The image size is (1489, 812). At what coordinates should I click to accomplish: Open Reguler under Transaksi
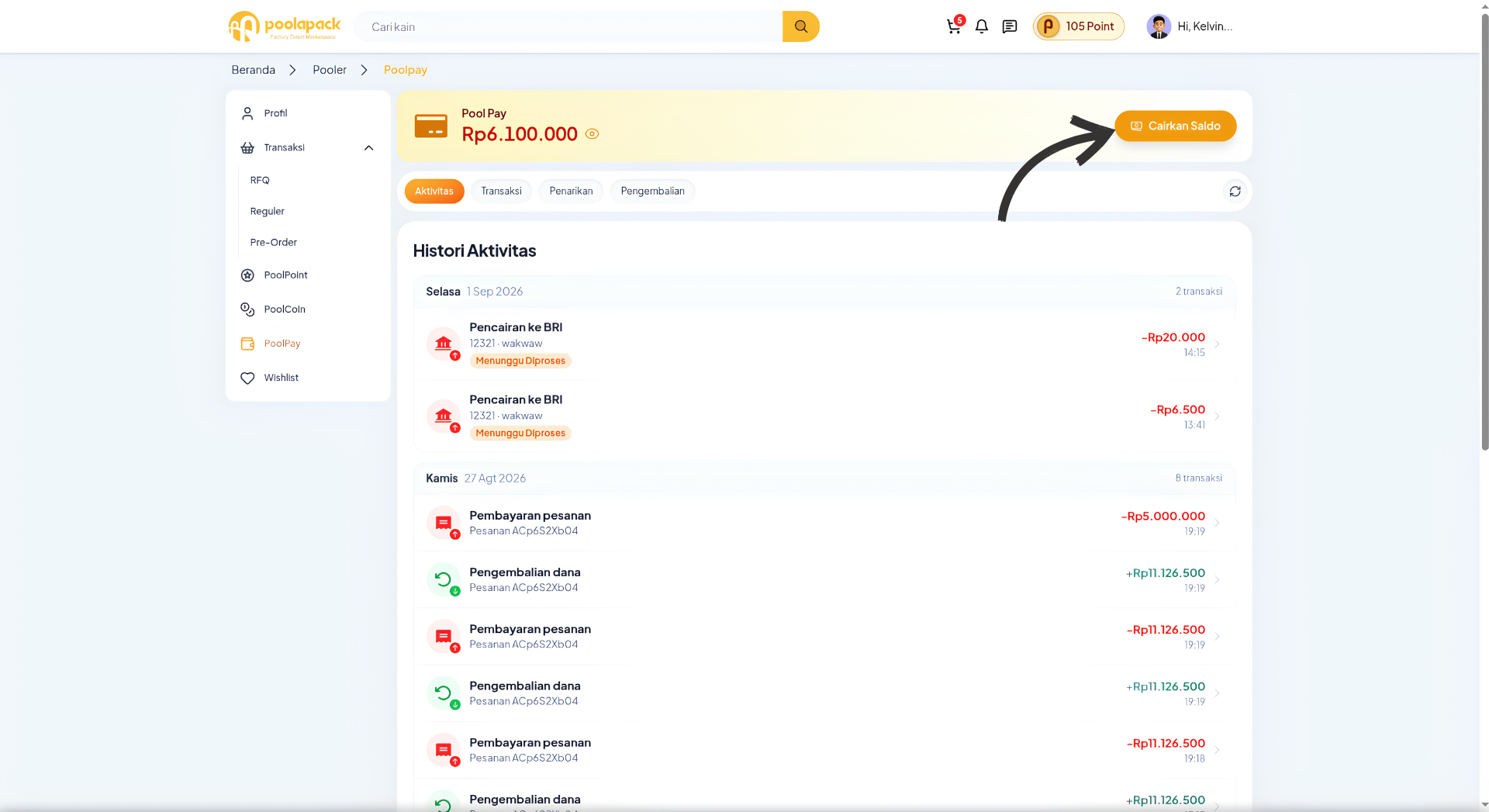(x=268, y=211)
